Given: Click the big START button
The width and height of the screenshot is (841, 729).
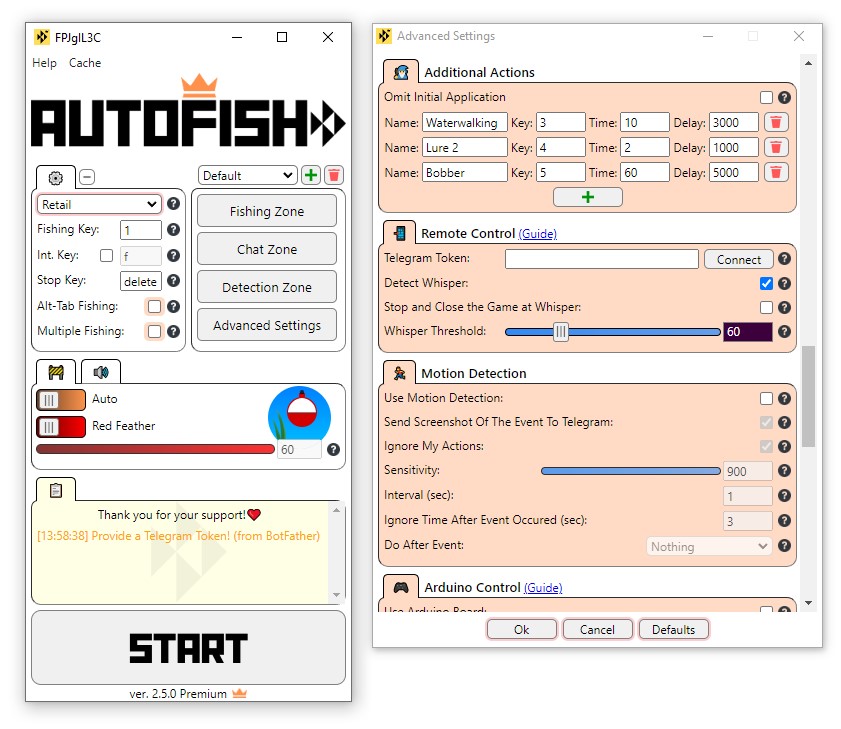Looking at the screenshot, I should [188, 647].
